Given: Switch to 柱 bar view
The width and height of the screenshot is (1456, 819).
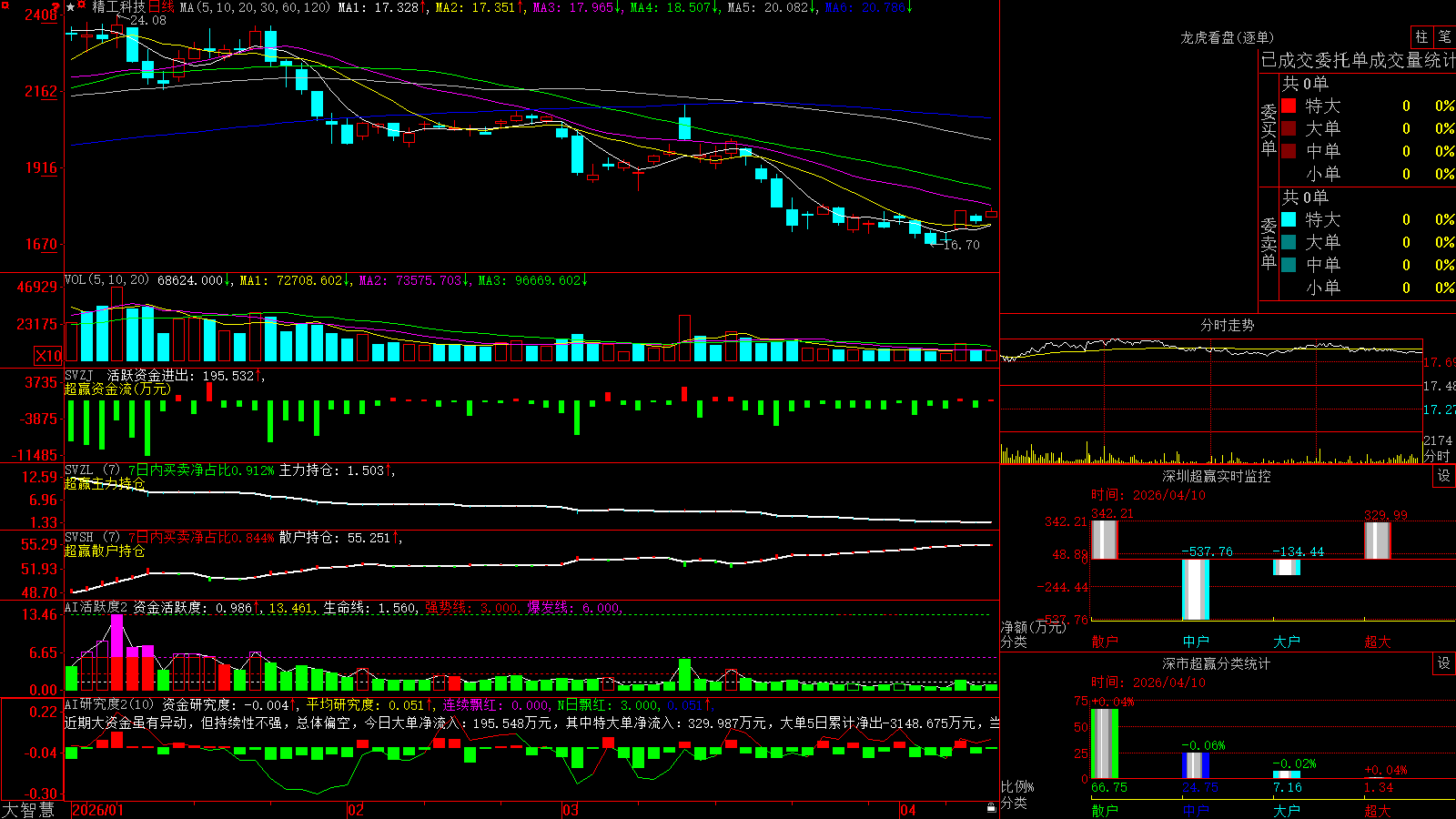Looking at the screenshot, I should tap(1421, 37).
